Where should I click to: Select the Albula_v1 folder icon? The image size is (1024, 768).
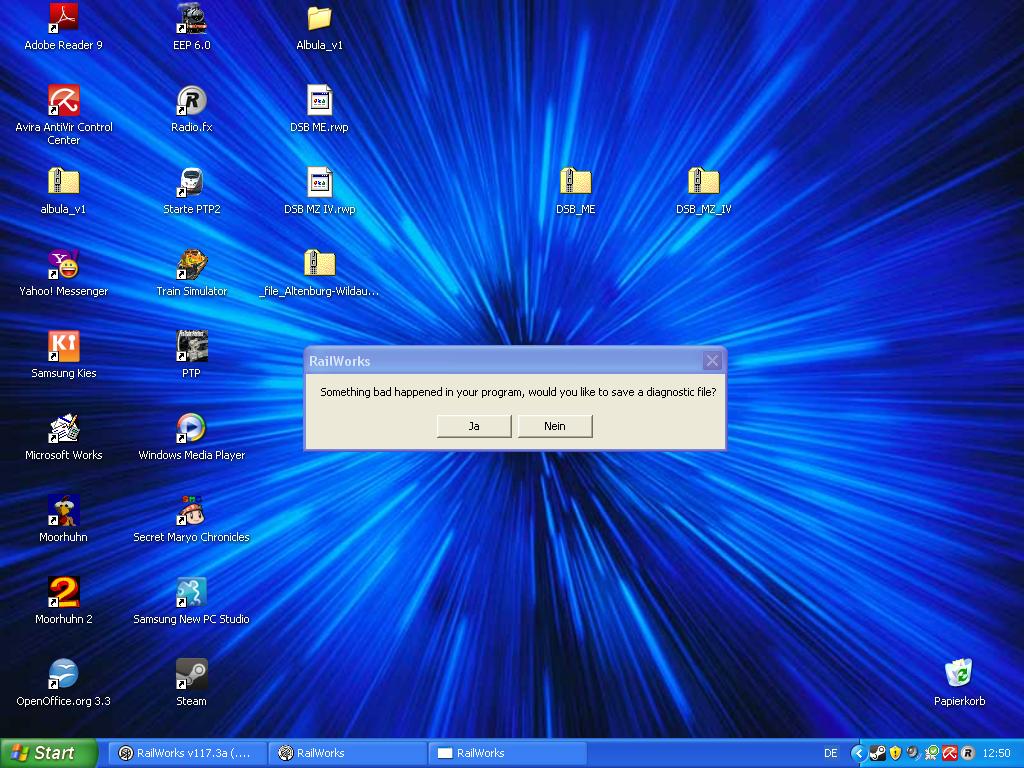[319, 27]
